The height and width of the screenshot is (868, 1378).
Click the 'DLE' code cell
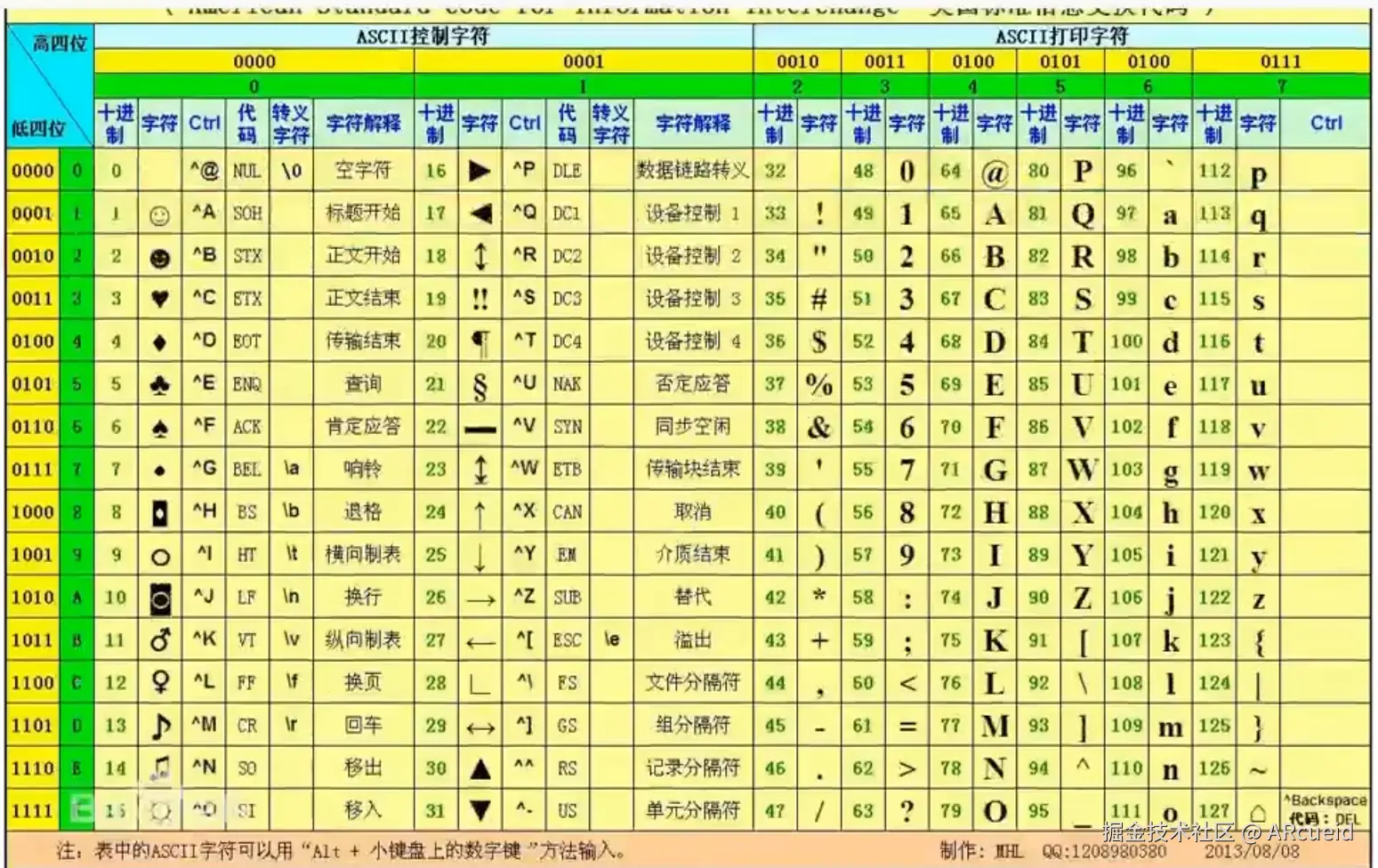click(567, 171)
